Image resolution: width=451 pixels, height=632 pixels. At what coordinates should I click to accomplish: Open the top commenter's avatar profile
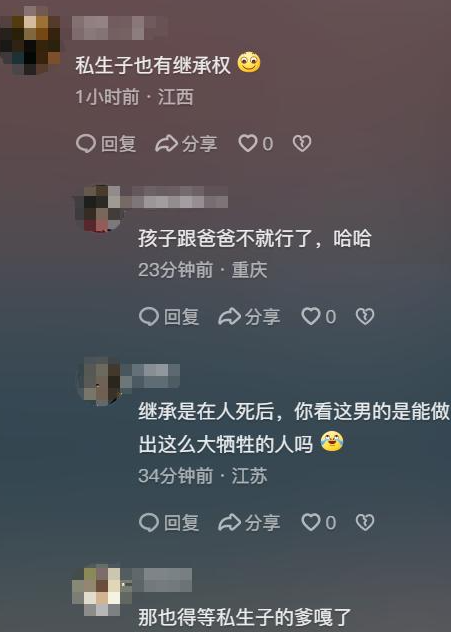[x=30, y=40]
